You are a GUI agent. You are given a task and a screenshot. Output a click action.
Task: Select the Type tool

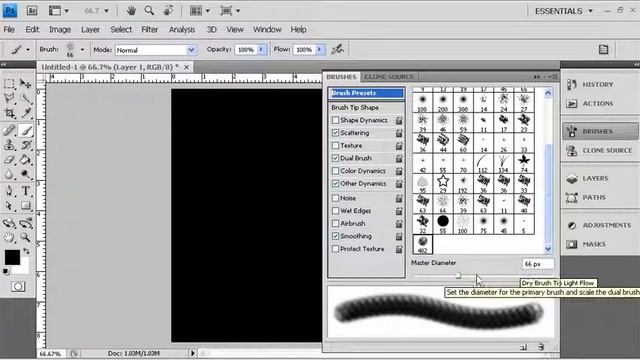pyautogui.click(x=26, y=191)
